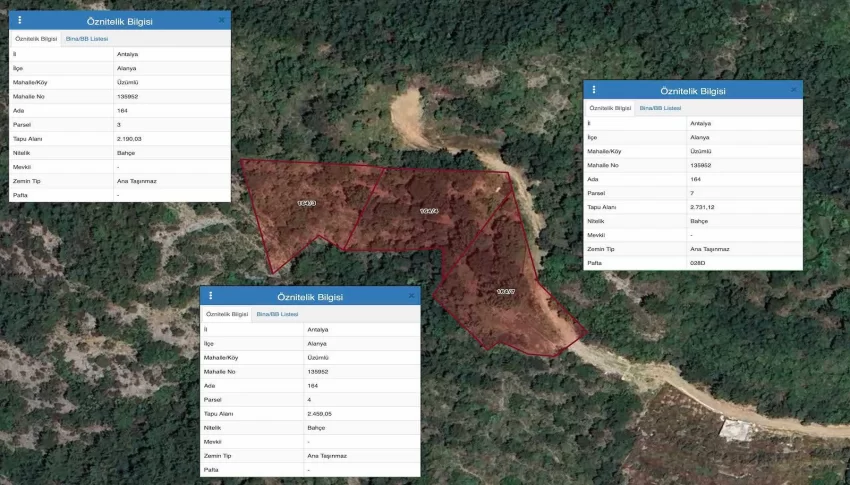
Task: Open the three-dot menu in the Parsel 4 panel
Action: pyautogui.click(x=210, y=296)
